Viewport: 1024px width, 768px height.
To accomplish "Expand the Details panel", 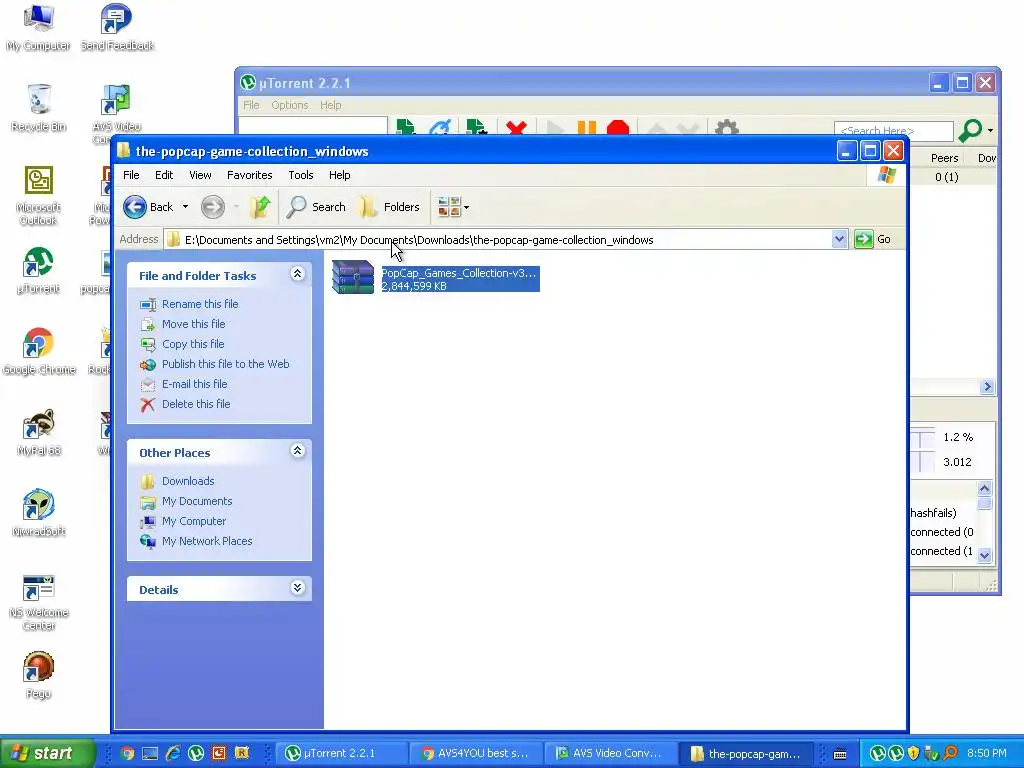I will pyautogui.click(x=297, y=588).
